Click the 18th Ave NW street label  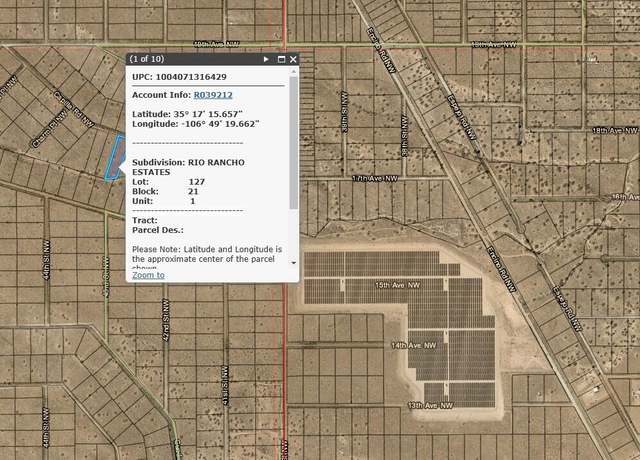(x=615, y=131)
